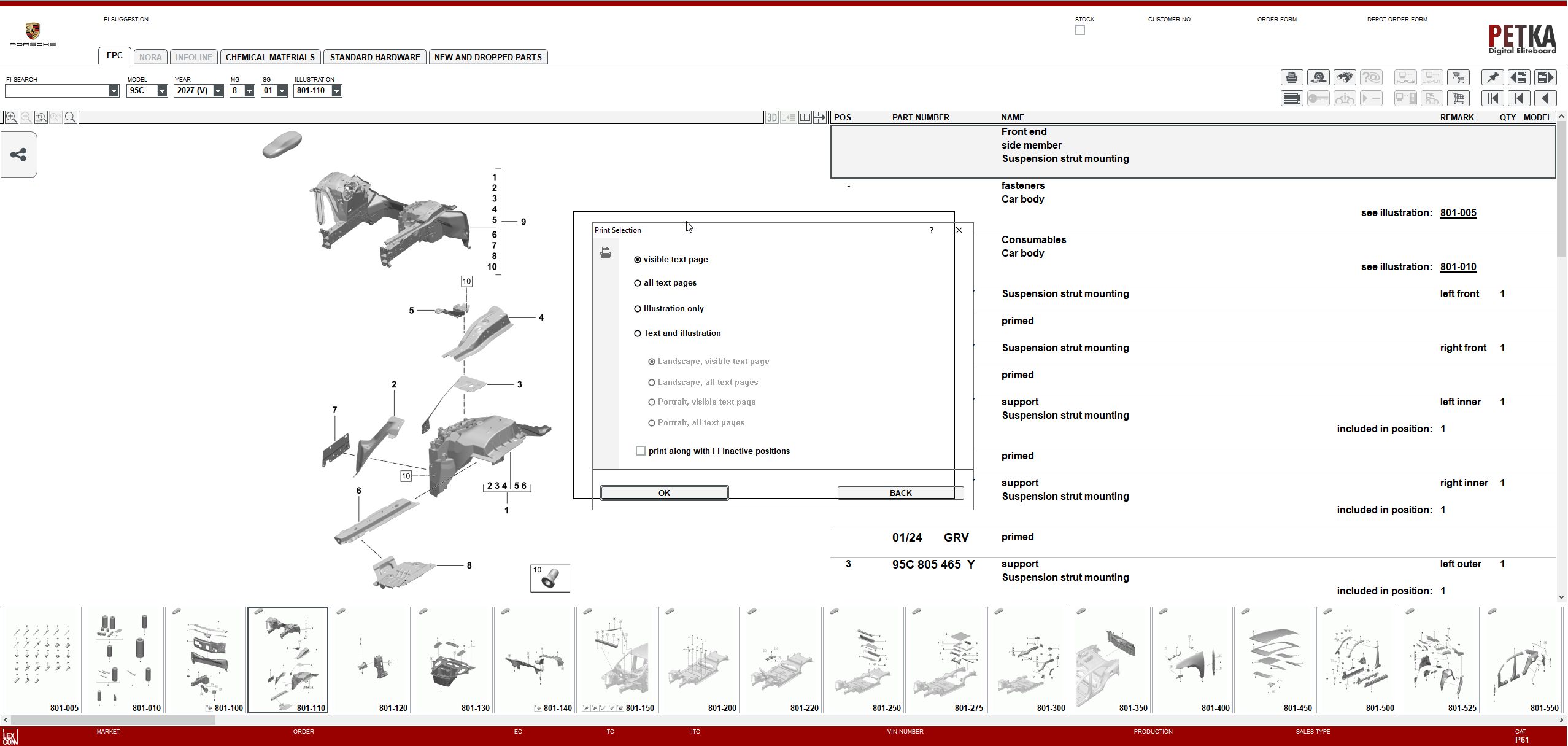Open the MODEL 95C dropdown
This screenshot has height=746, width=1568.
[x=162, y=91]
